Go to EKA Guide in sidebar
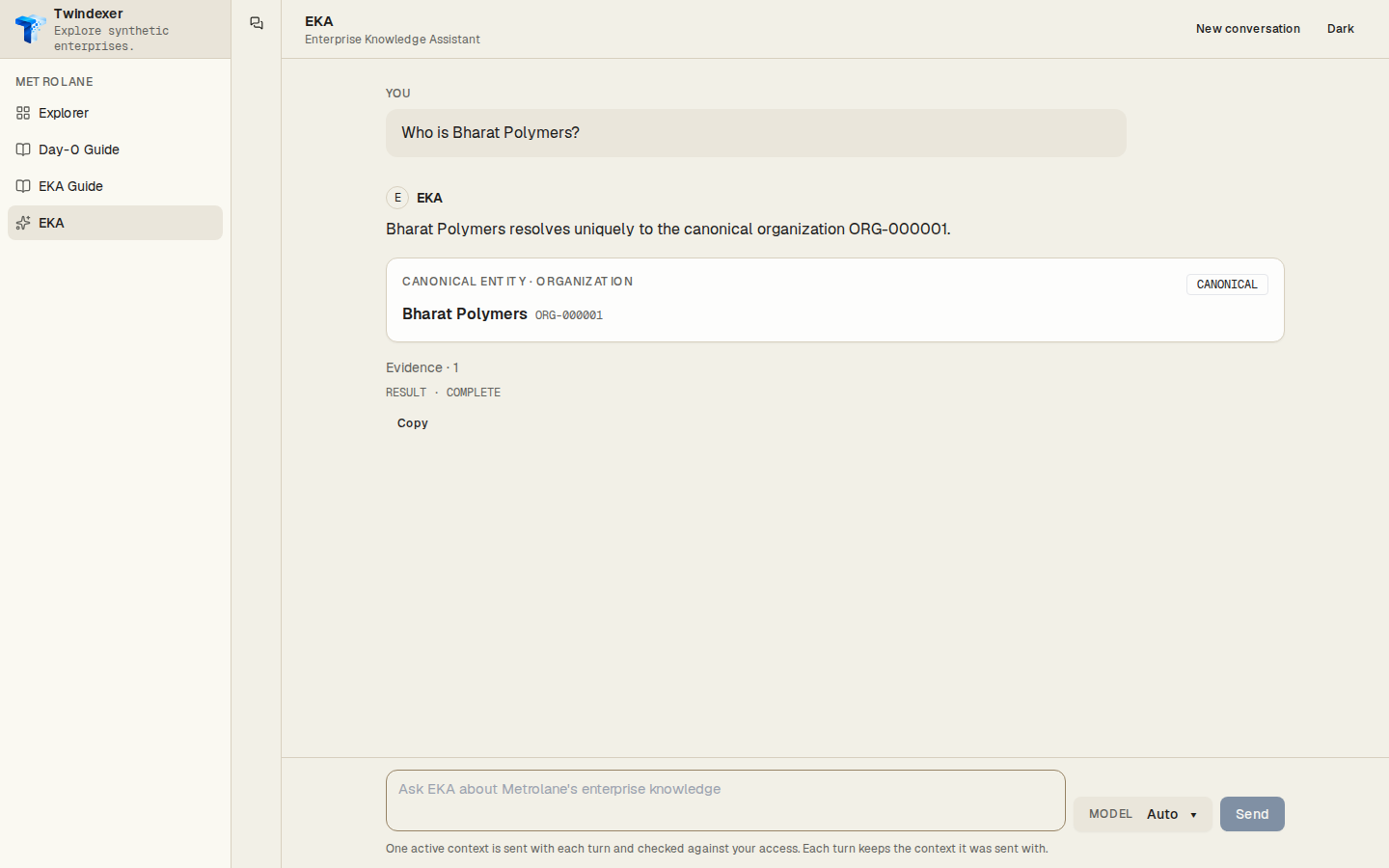 click(115, 186)
